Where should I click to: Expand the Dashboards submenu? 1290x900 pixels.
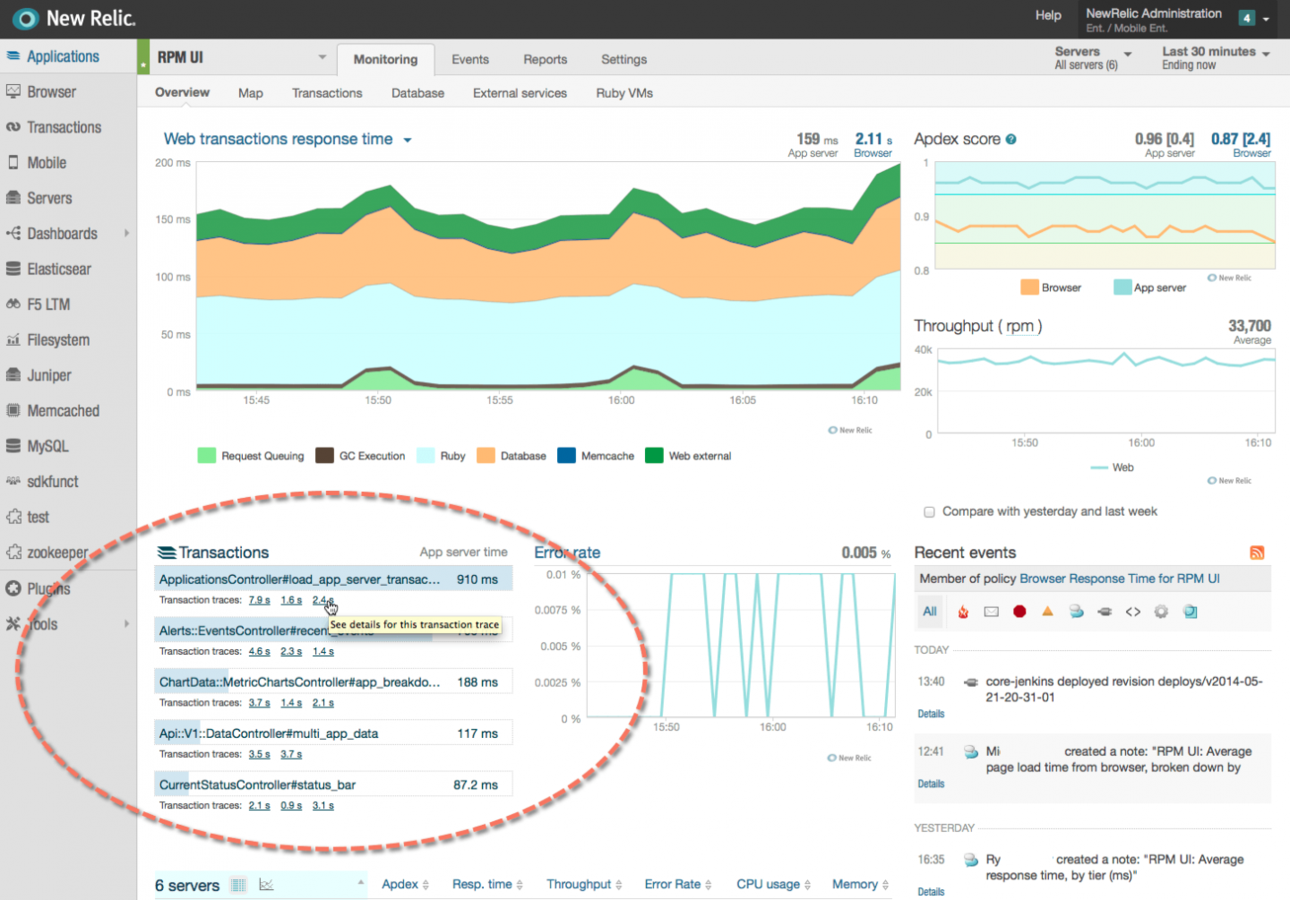tap(127, 233)
